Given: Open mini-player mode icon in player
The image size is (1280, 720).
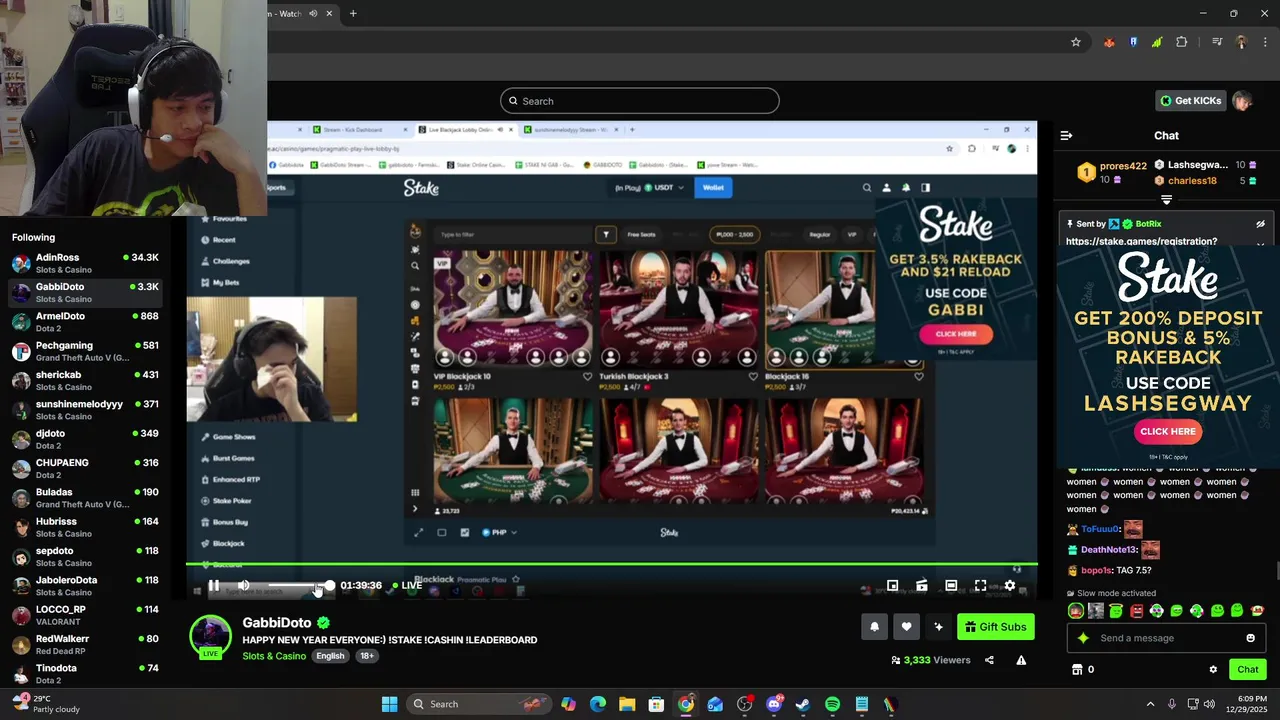Looking at the screenshot, I should coord(893,585).
